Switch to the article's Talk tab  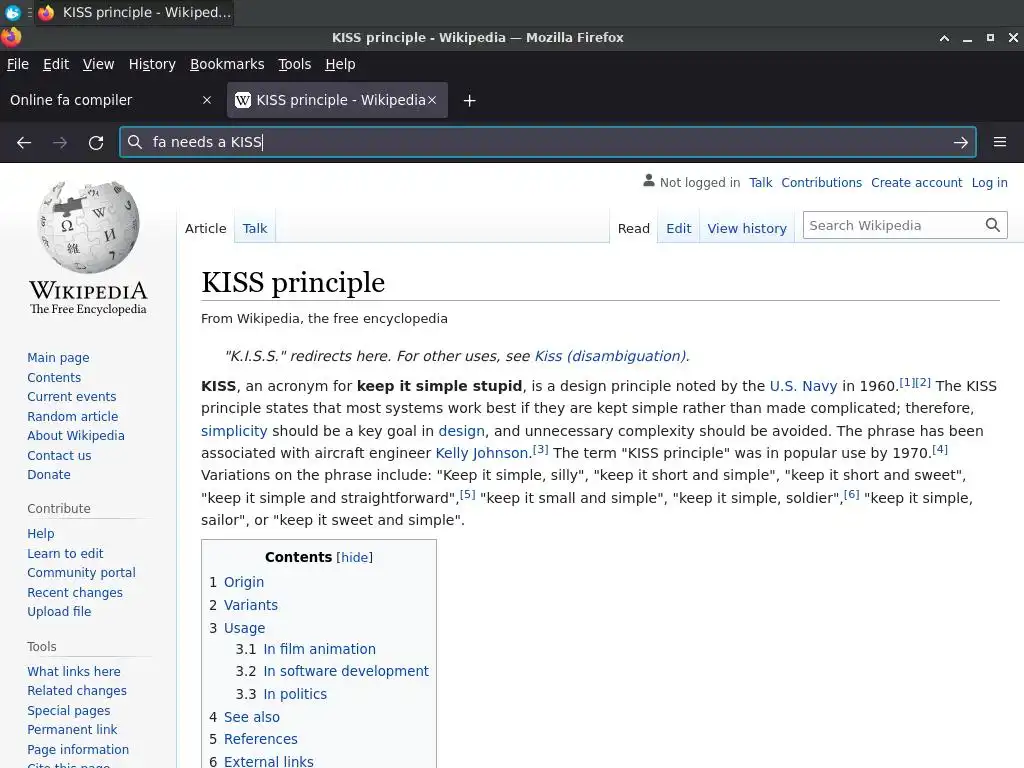(255, 228)
